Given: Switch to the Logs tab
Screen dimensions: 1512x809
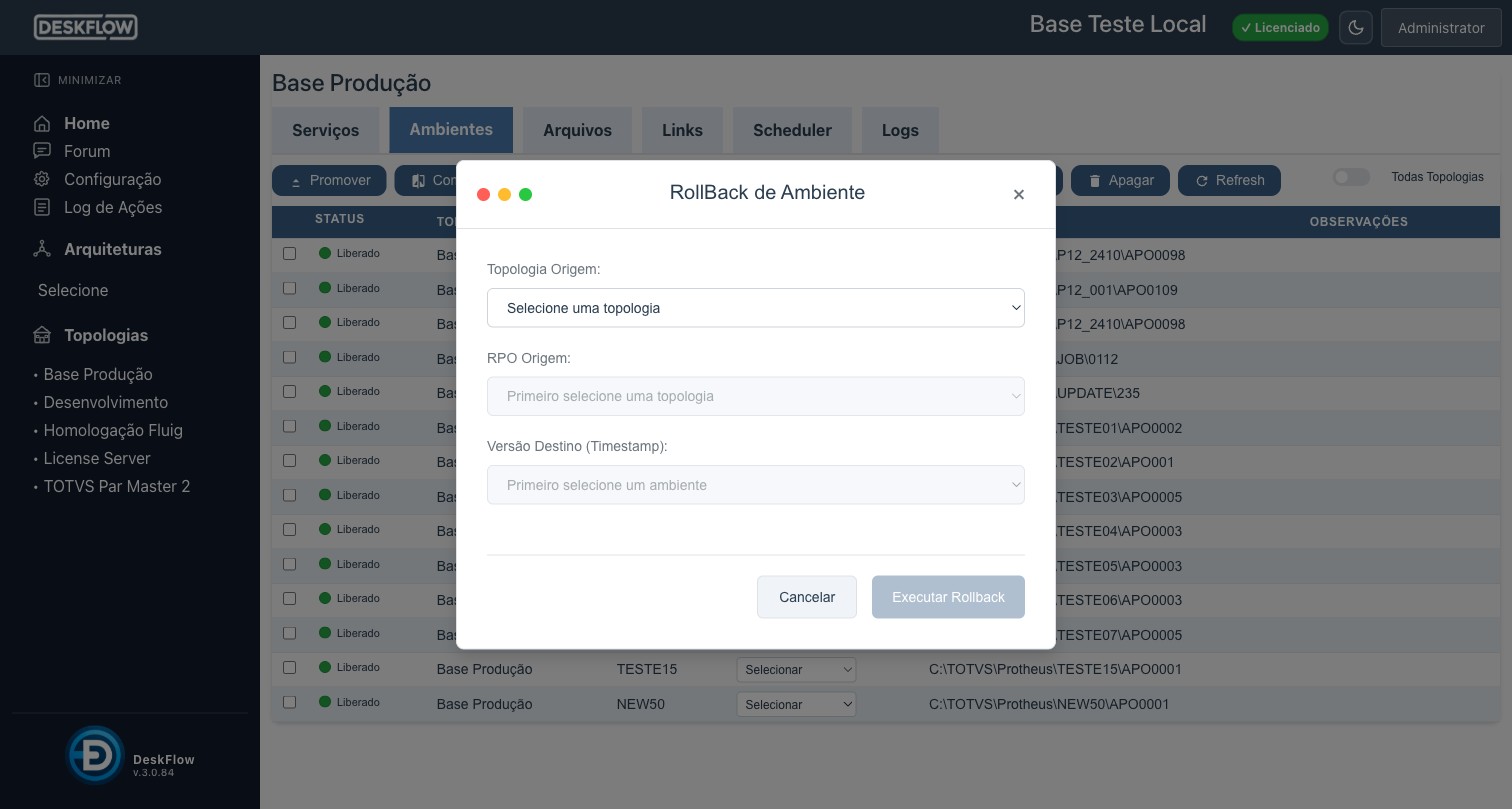Looking at the screenshot, I should (900, 130).
